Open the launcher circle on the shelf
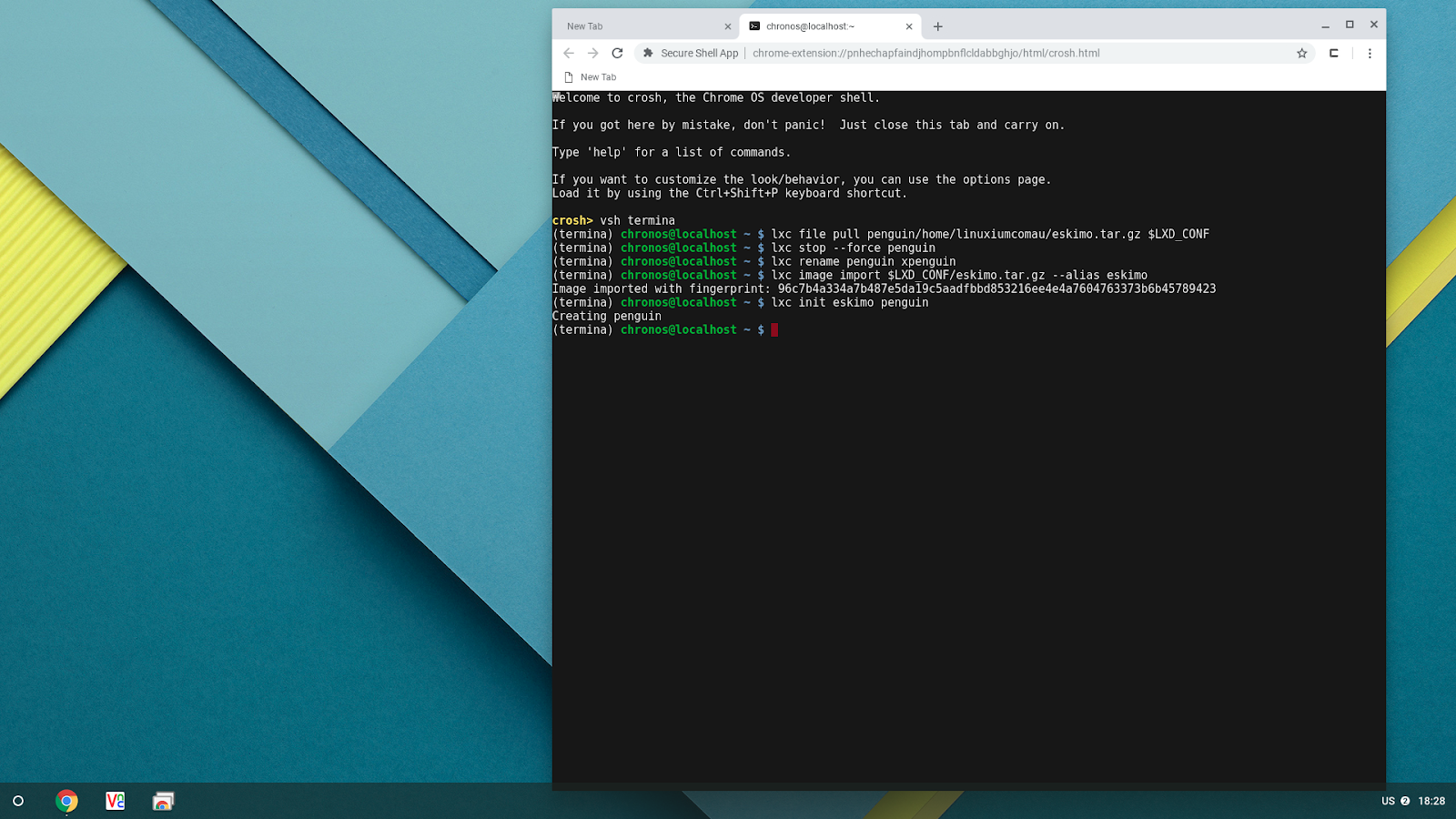The image size is (1456, 819). [x=18, y=801]
